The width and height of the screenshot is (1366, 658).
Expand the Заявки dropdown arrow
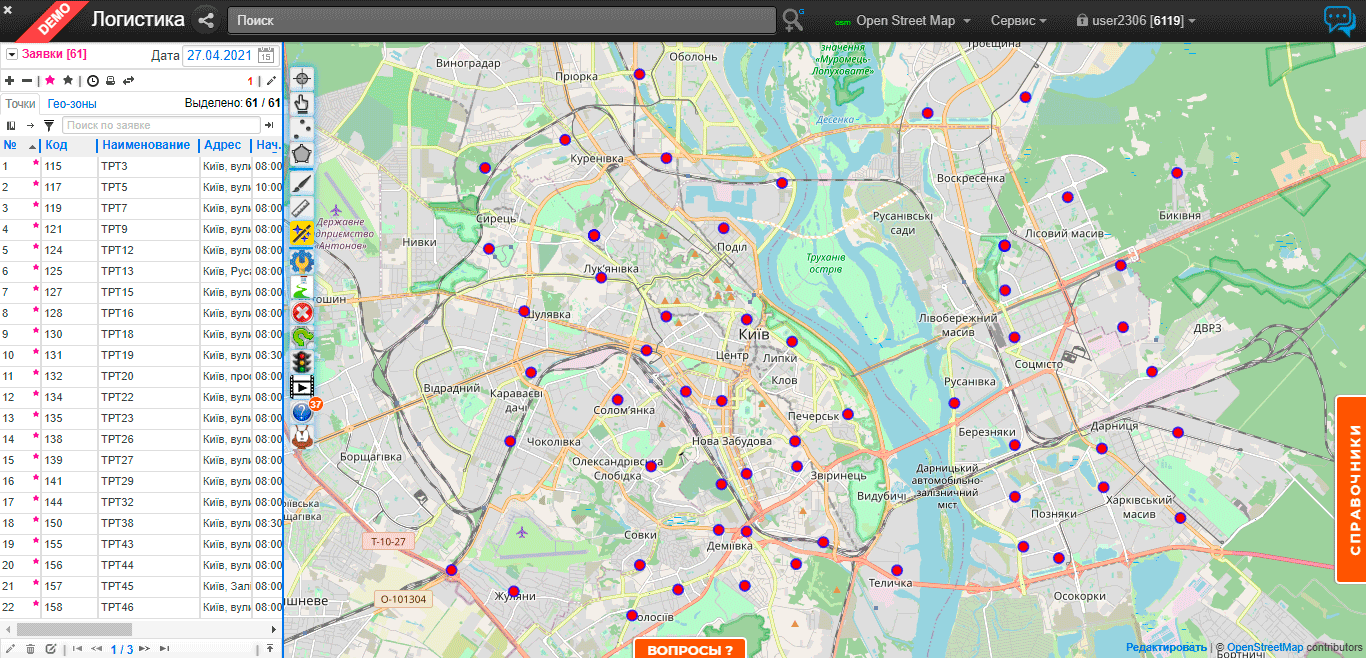[x=12, y=55]
